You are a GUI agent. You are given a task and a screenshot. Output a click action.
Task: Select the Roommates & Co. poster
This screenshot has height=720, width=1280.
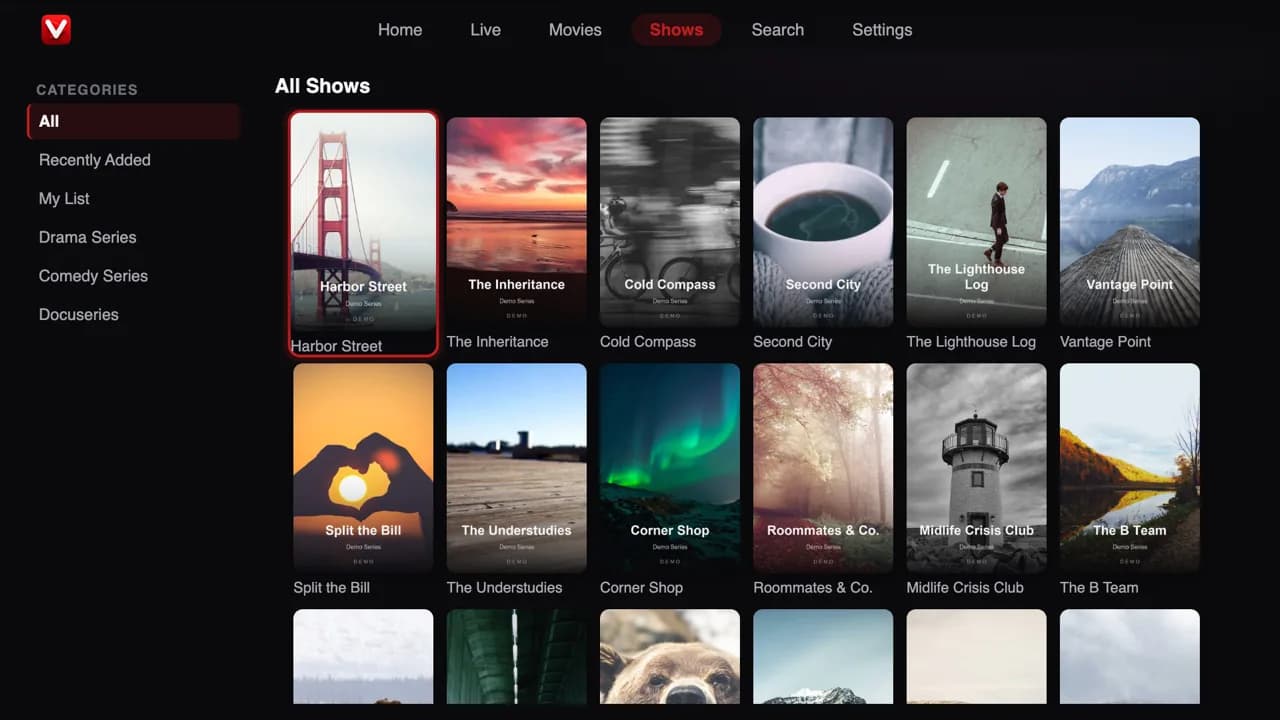pyautogui.click(x=823, y=468)
